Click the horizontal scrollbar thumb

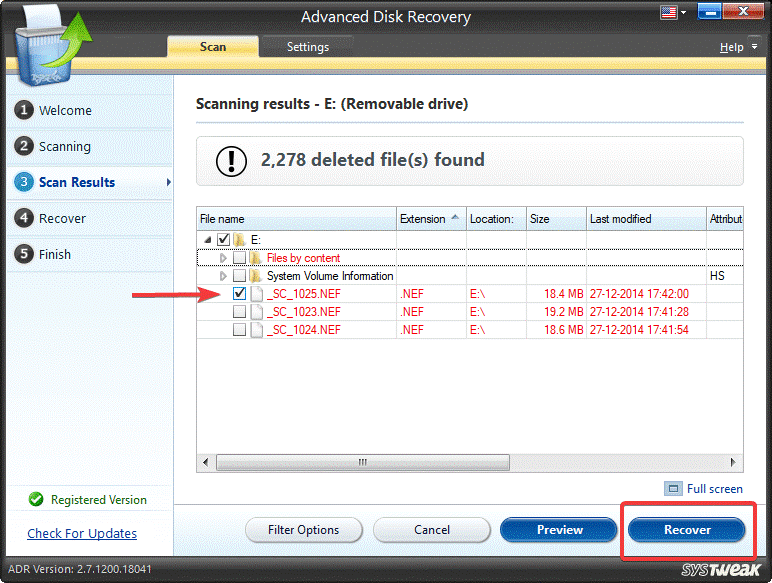(363, 462)
